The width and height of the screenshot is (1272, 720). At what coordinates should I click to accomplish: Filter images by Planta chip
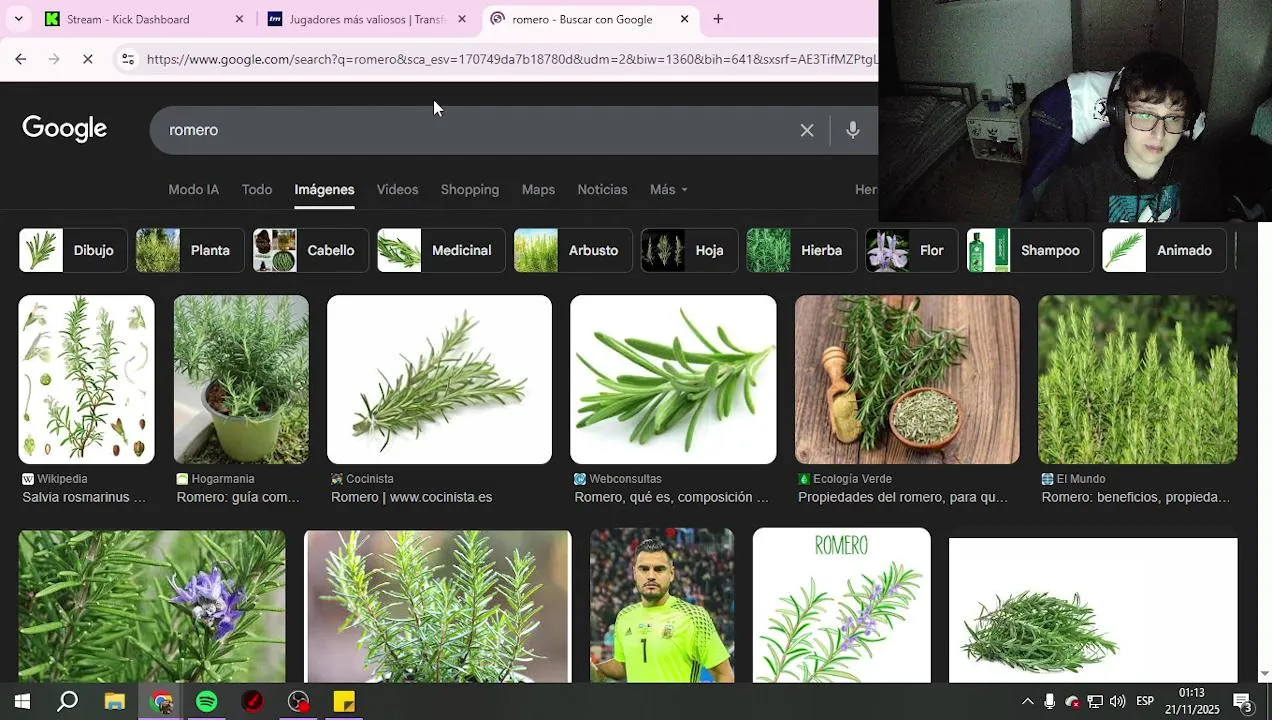pos(190,250)
